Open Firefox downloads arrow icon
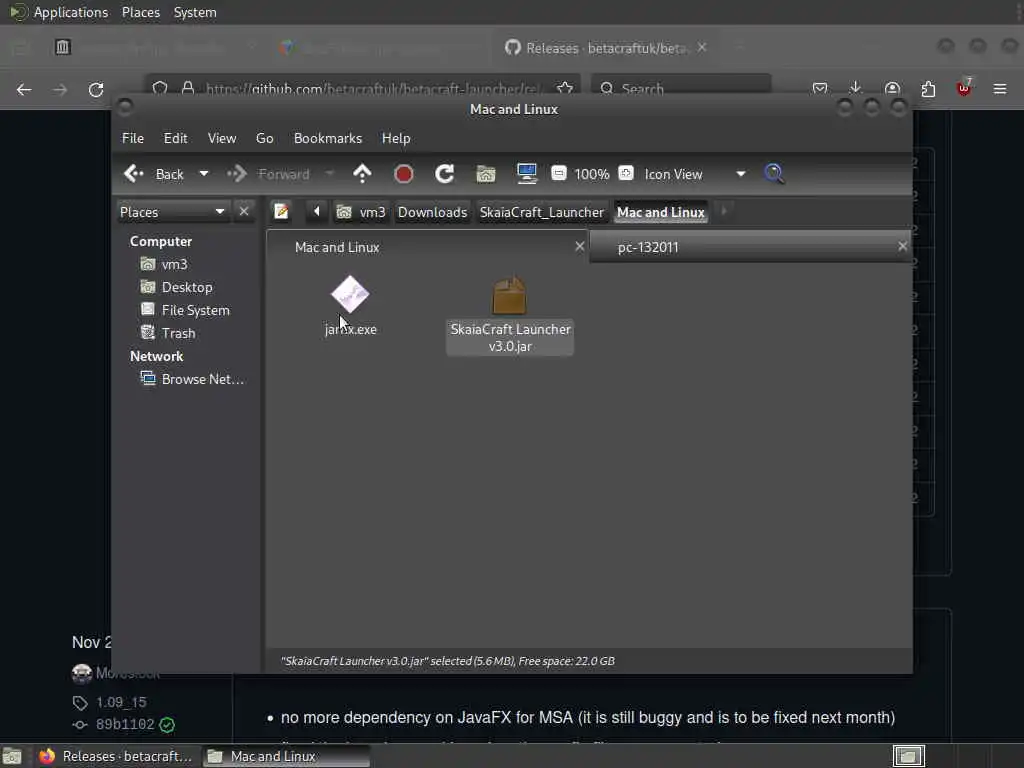This screenshot has width=1024, height=768. 855,88
